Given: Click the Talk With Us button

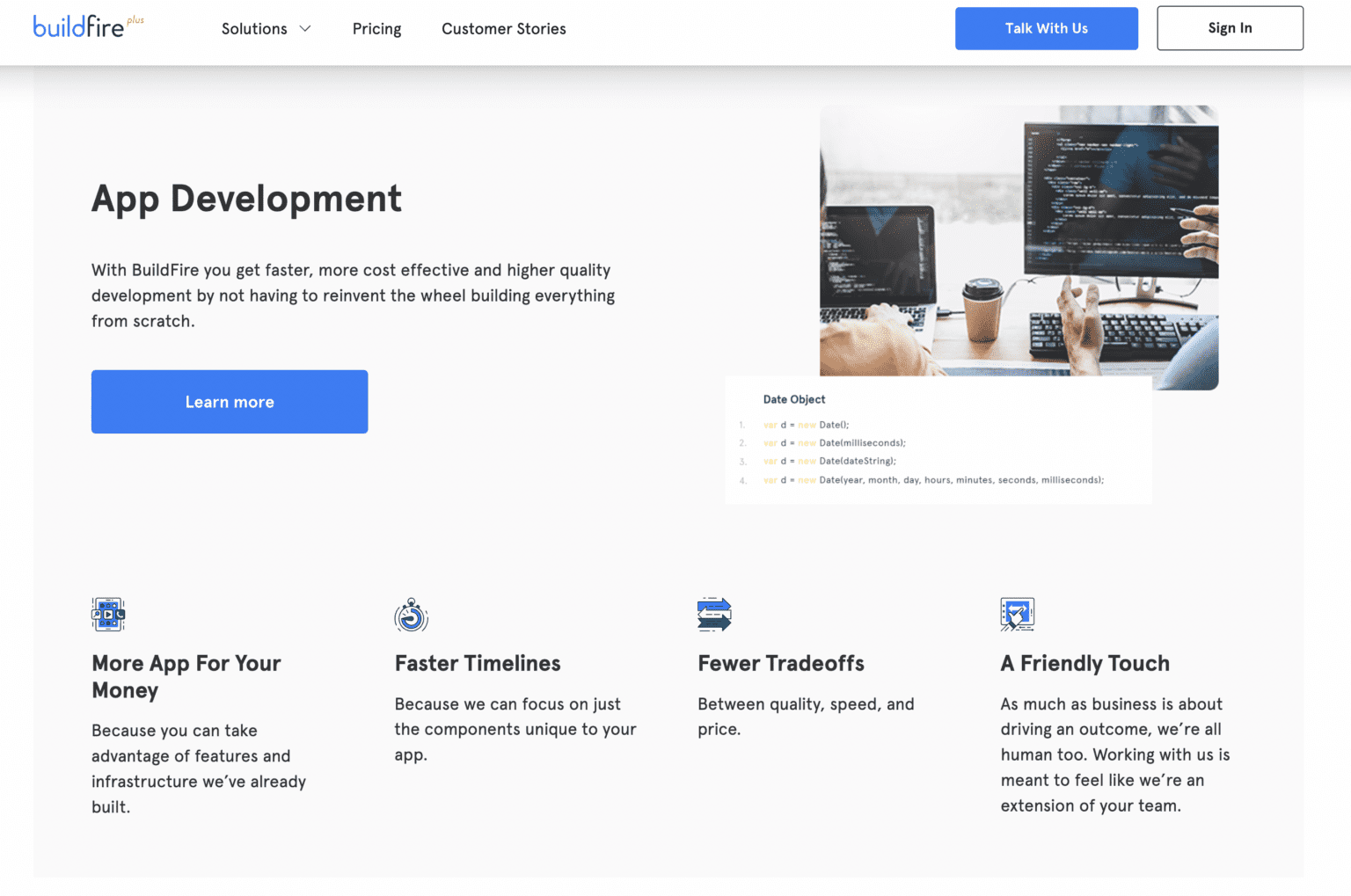Looking at the screenshot, I should [1046, 27].
